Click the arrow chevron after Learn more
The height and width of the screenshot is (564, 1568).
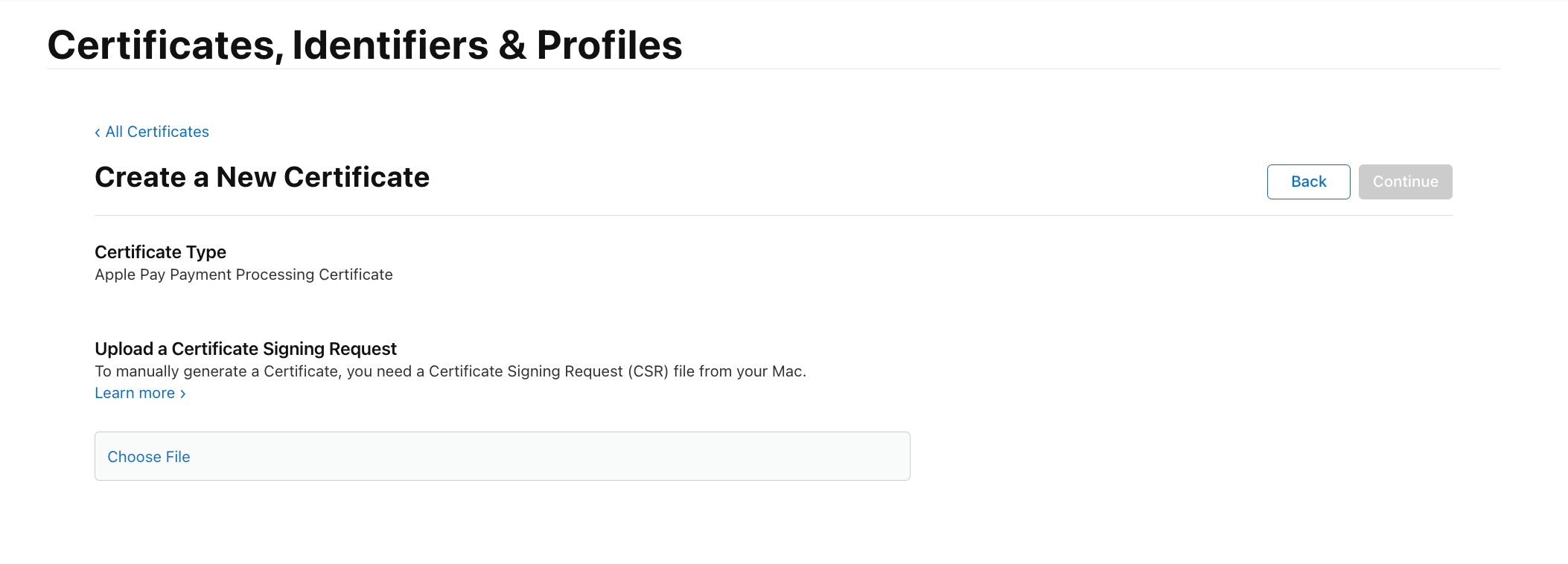pyautogui.click(x=183, y=394)
